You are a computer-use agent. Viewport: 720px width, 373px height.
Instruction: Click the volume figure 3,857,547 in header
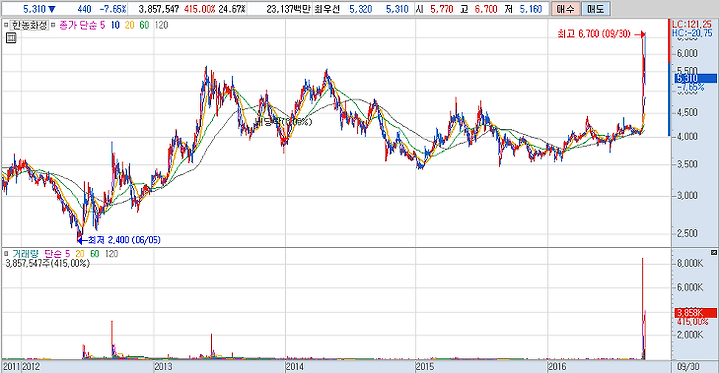coord(159,9)
